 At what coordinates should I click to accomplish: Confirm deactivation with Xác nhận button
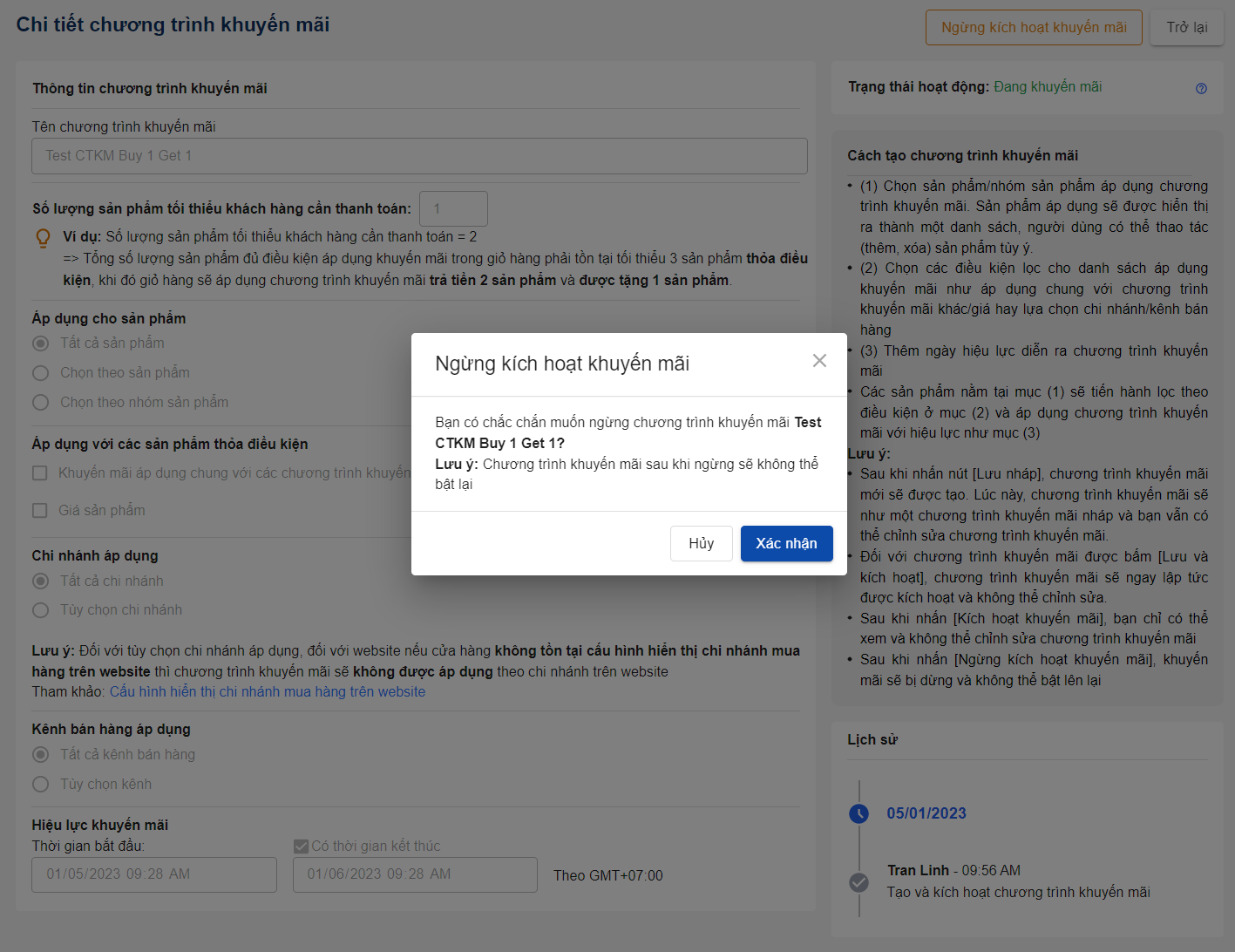[786, 543]
